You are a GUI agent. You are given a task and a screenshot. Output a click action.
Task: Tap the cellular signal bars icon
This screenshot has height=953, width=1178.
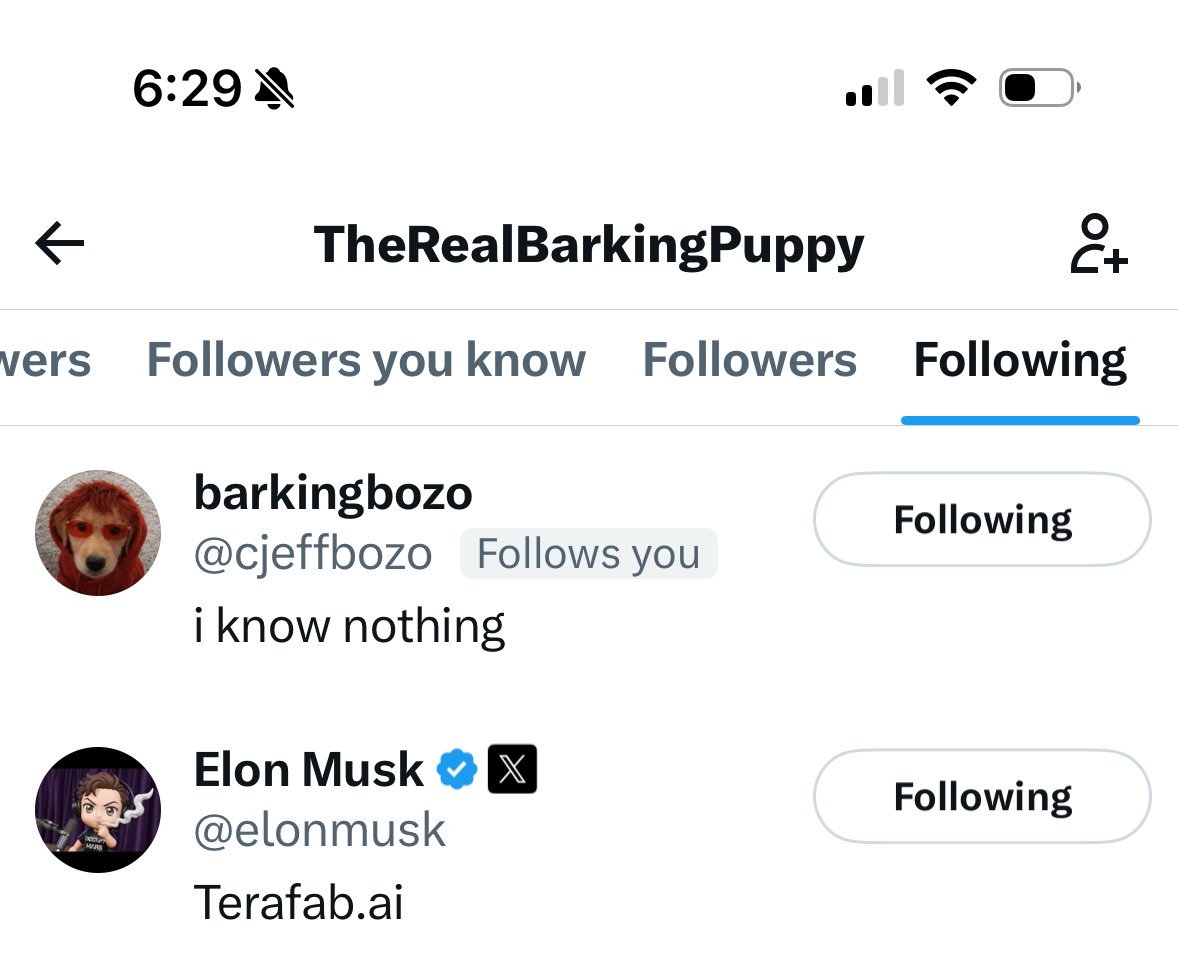click(875, 89)
